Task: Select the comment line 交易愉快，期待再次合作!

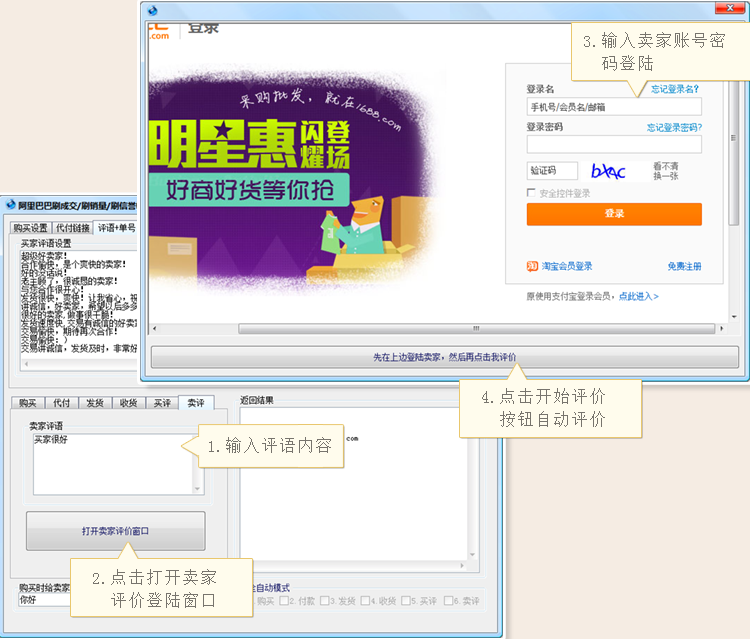Action: [x=69, y=331]
